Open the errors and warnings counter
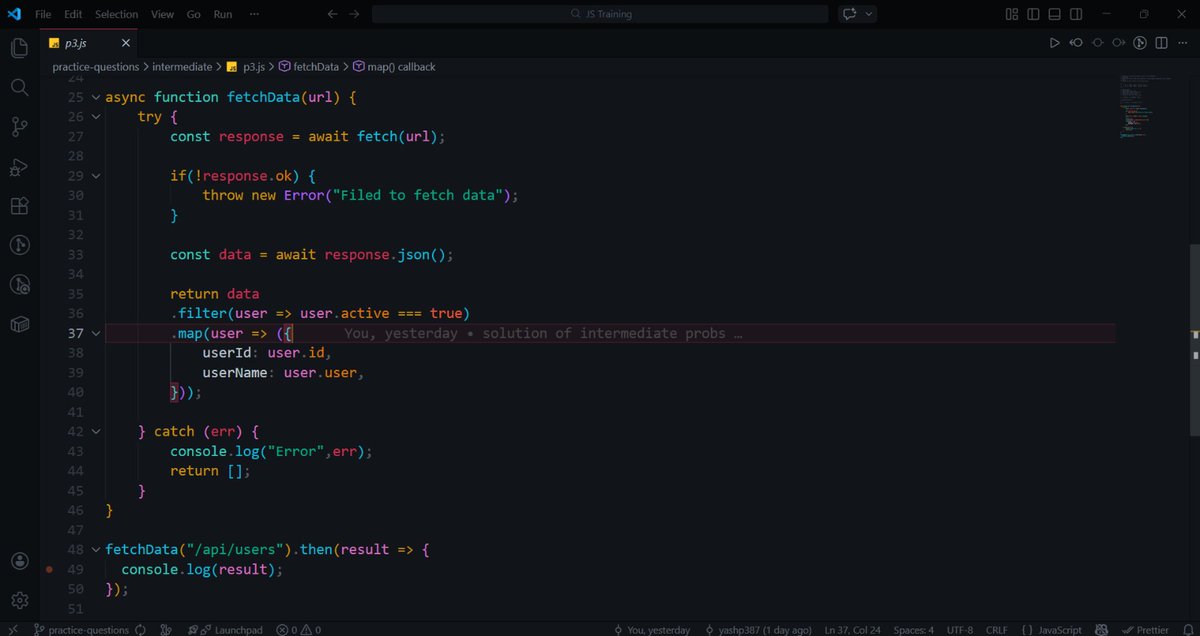Image resolution: width=1200 pixels, height=636 pixels. point(299,630)
